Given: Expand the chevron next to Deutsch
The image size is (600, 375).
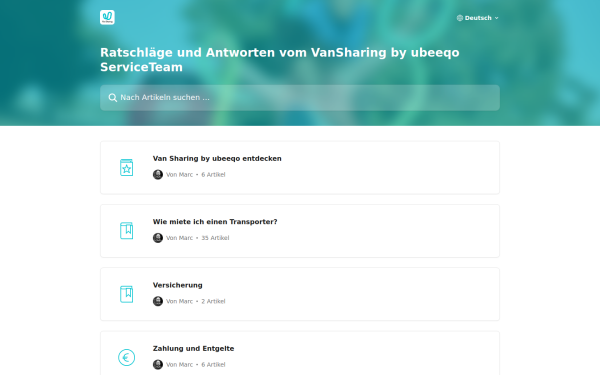Looking at the screenshot, I should [x=497, y=18].
